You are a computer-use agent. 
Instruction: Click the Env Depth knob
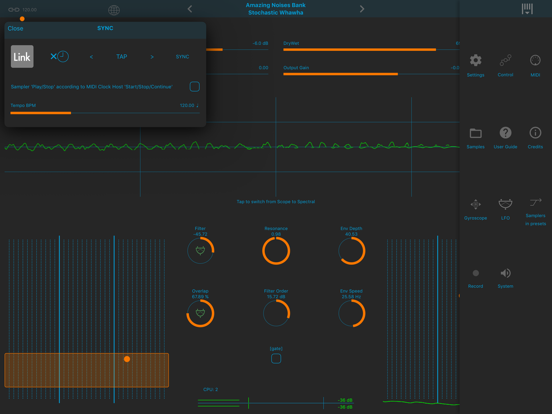click(351, 251)
